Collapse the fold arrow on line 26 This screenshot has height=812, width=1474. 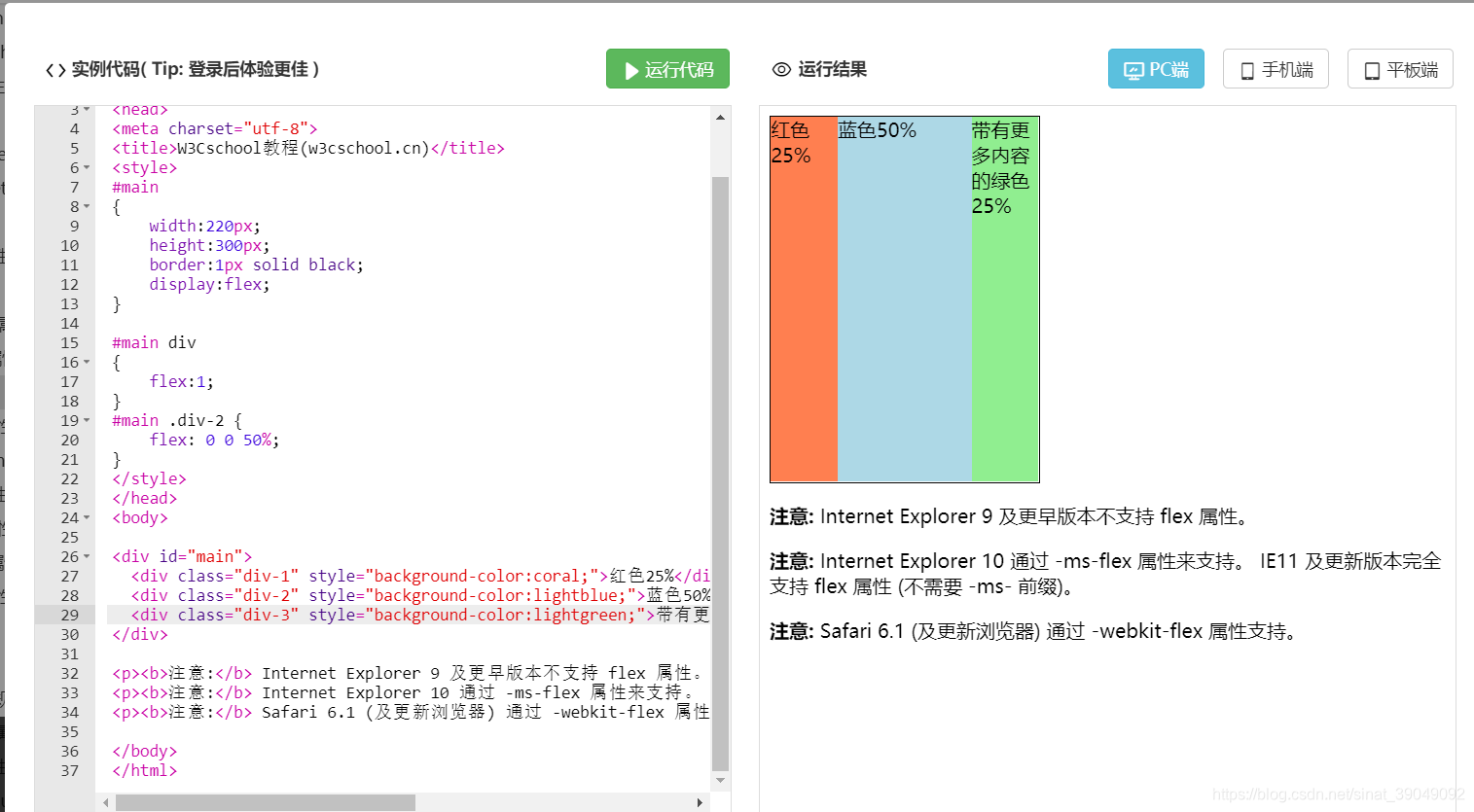[x=87, y=556]
